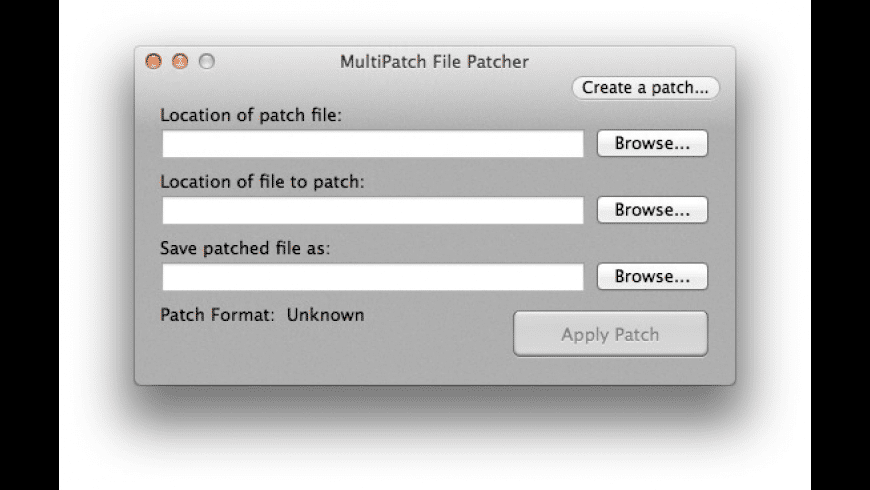Focus the Save patched file as field

coord(373,277)
